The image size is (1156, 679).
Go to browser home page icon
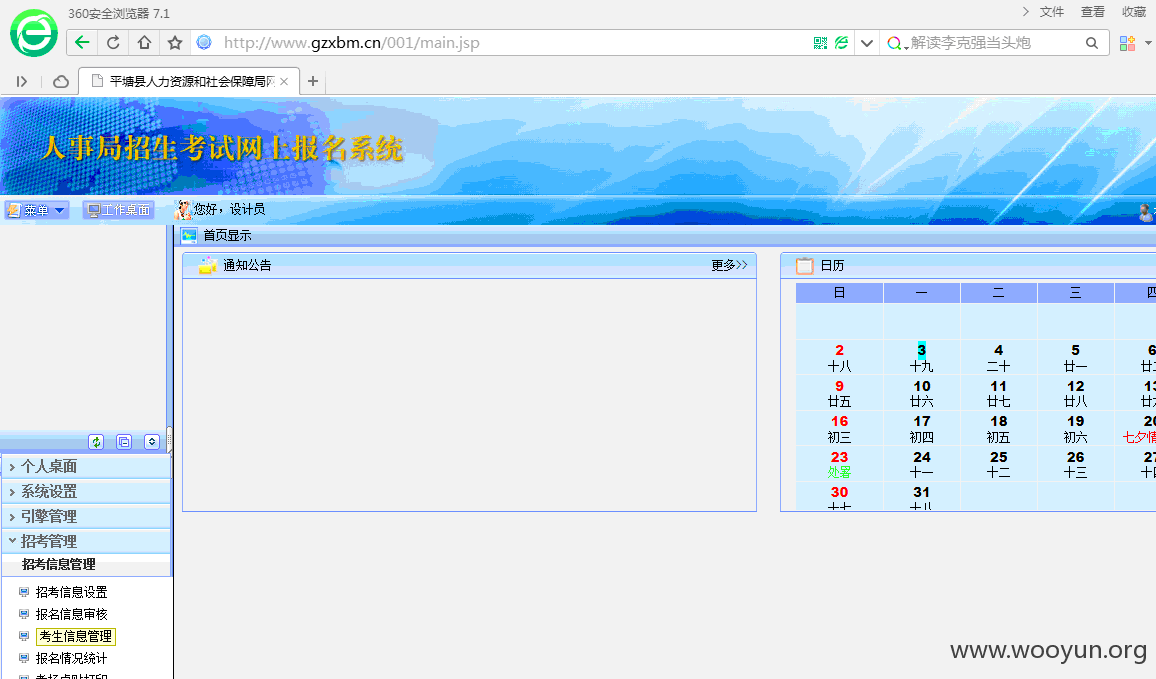click(x=144, y=43)
